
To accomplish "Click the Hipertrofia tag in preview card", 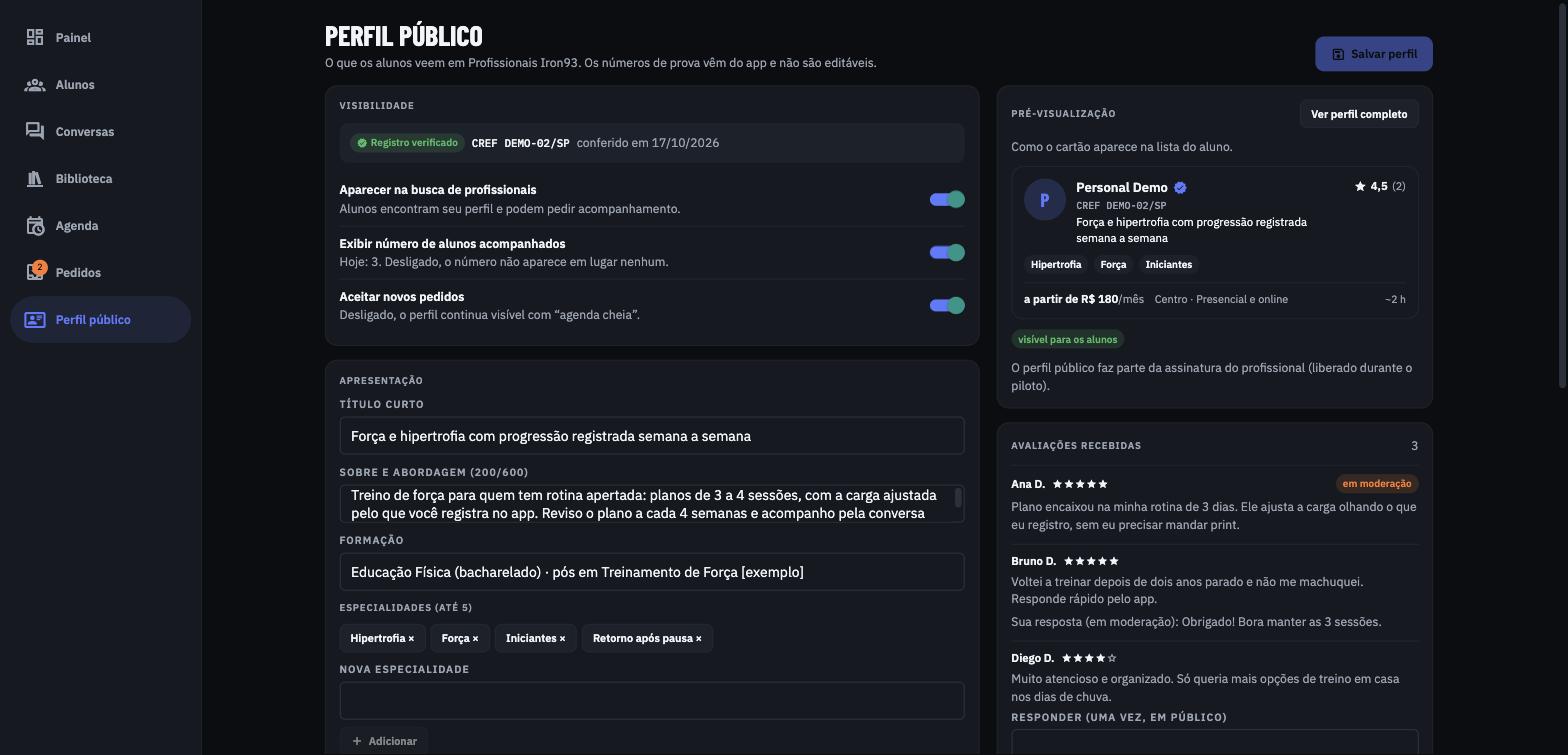I will click(x=1056, y=265).
